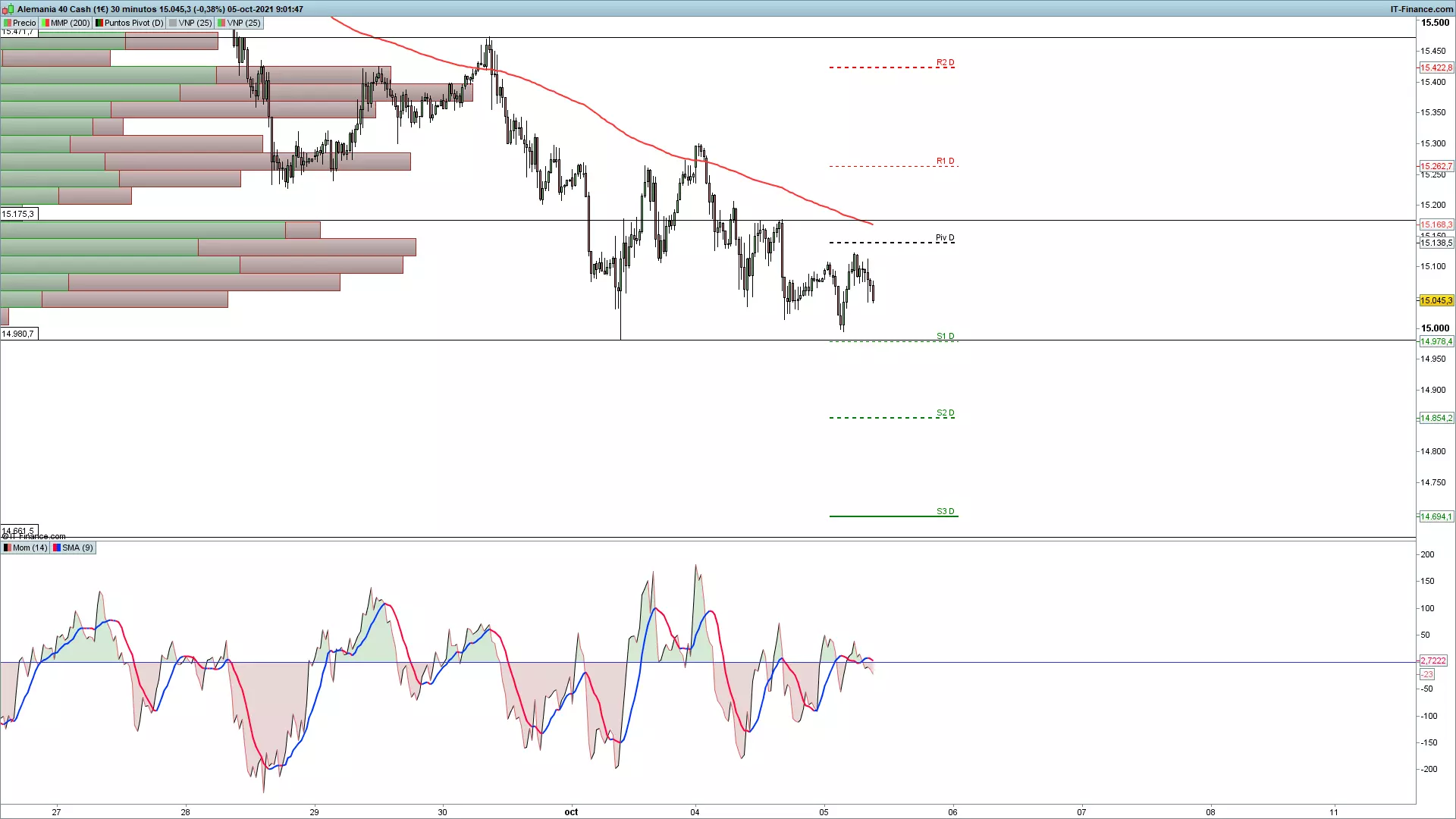The width and height of the screenshot is (1456, 819).
Task: Select the S3 D support label
Action: (945, 511)
